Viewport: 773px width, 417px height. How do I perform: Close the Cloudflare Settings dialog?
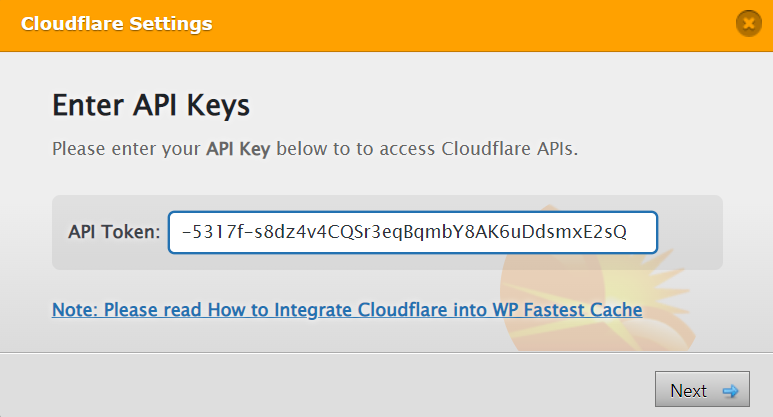pos(748,23)
